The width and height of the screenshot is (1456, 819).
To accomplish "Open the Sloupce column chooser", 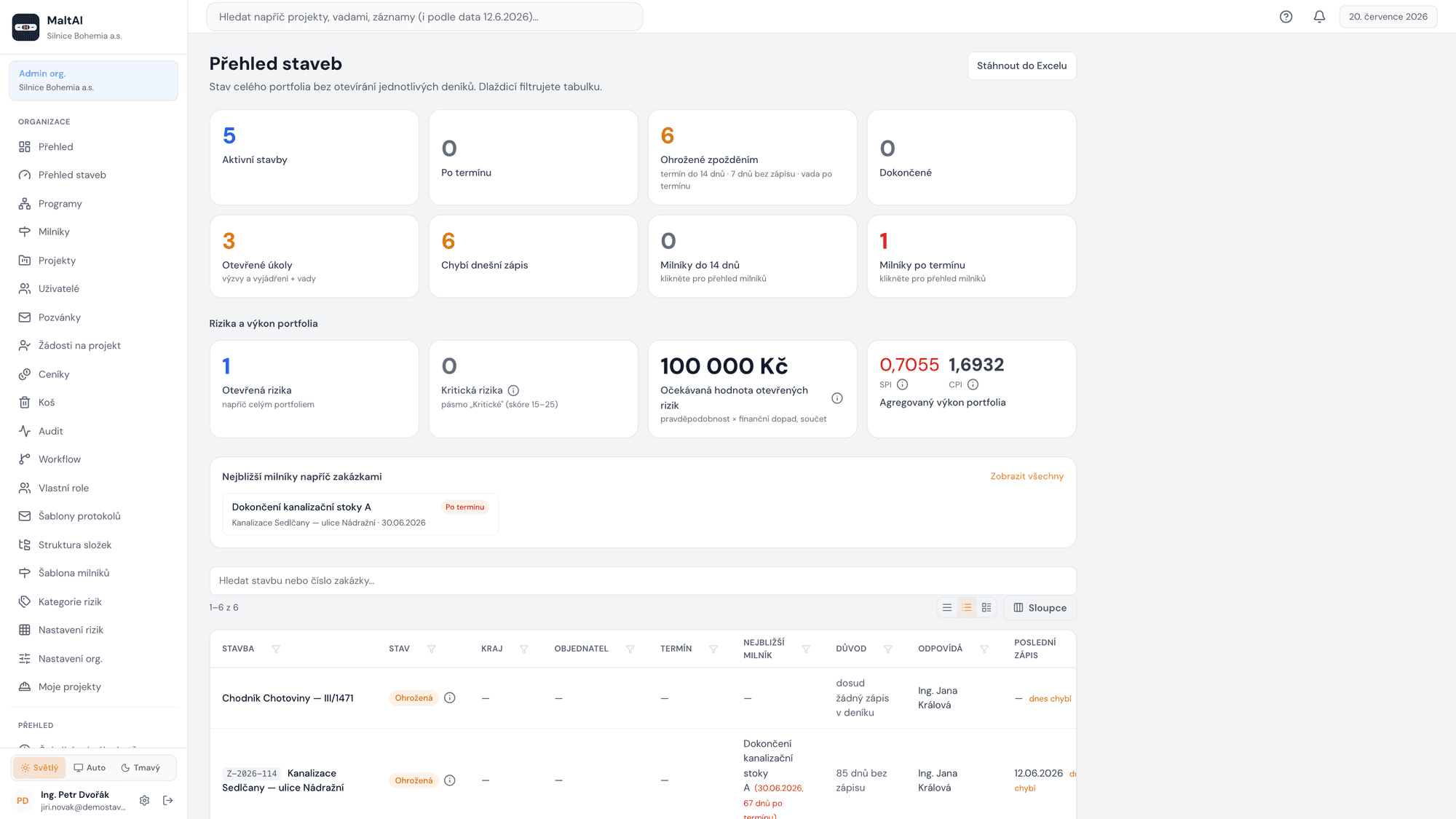I will point(1040,608).
